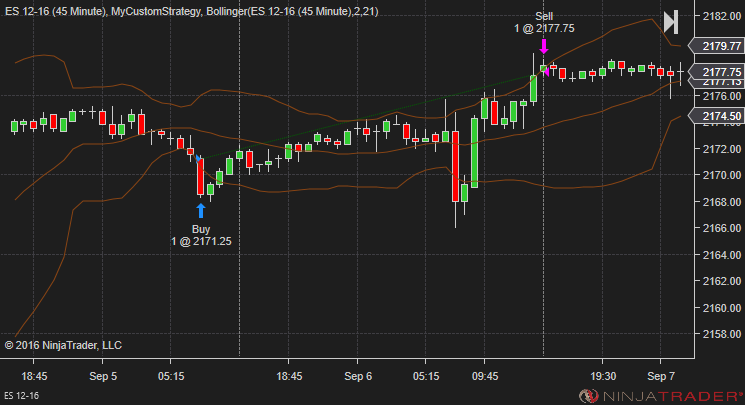Click the 2172.00 price axis label
The height and width of the screenshot is (405, 745).
[x=722, y=149]
